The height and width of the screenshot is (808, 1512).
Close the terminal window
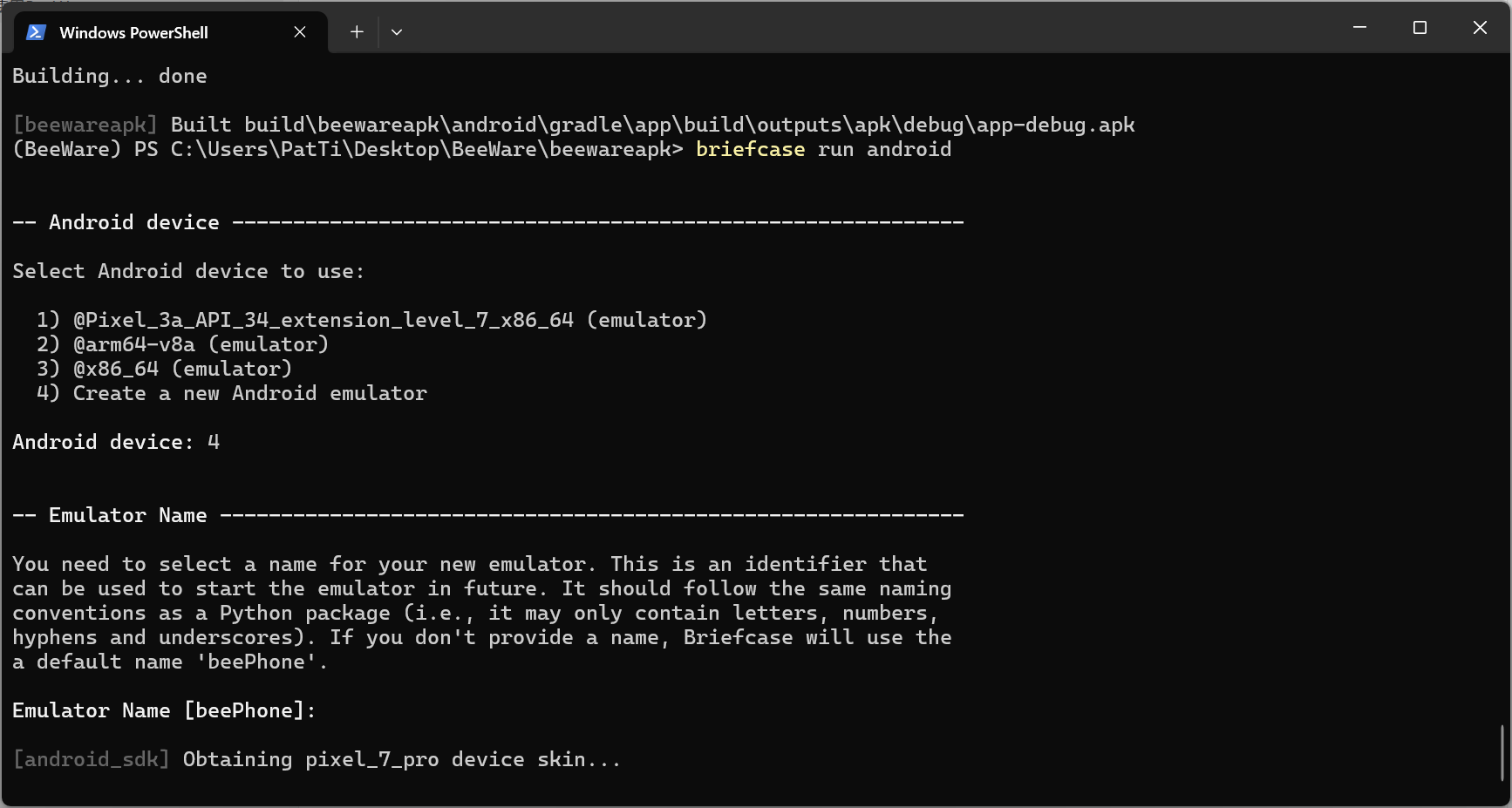point(1480,28)
